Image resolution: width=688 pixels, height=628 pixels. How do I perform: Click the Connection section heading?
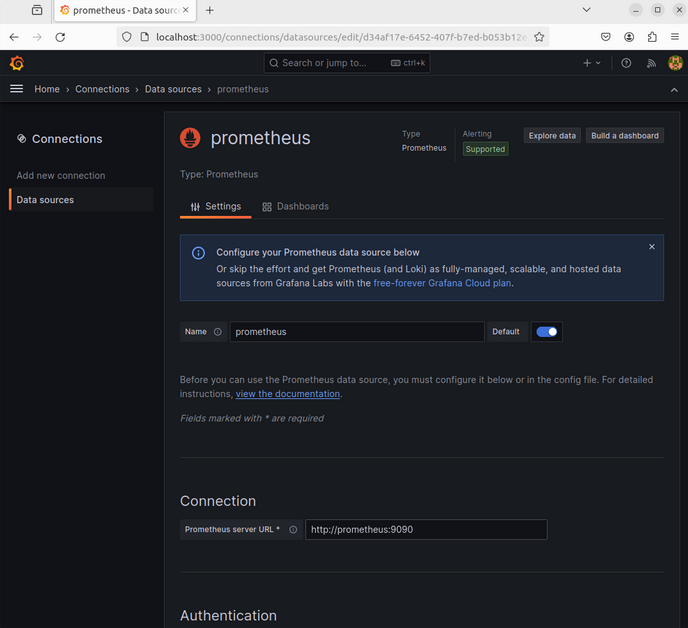[218, 501]
